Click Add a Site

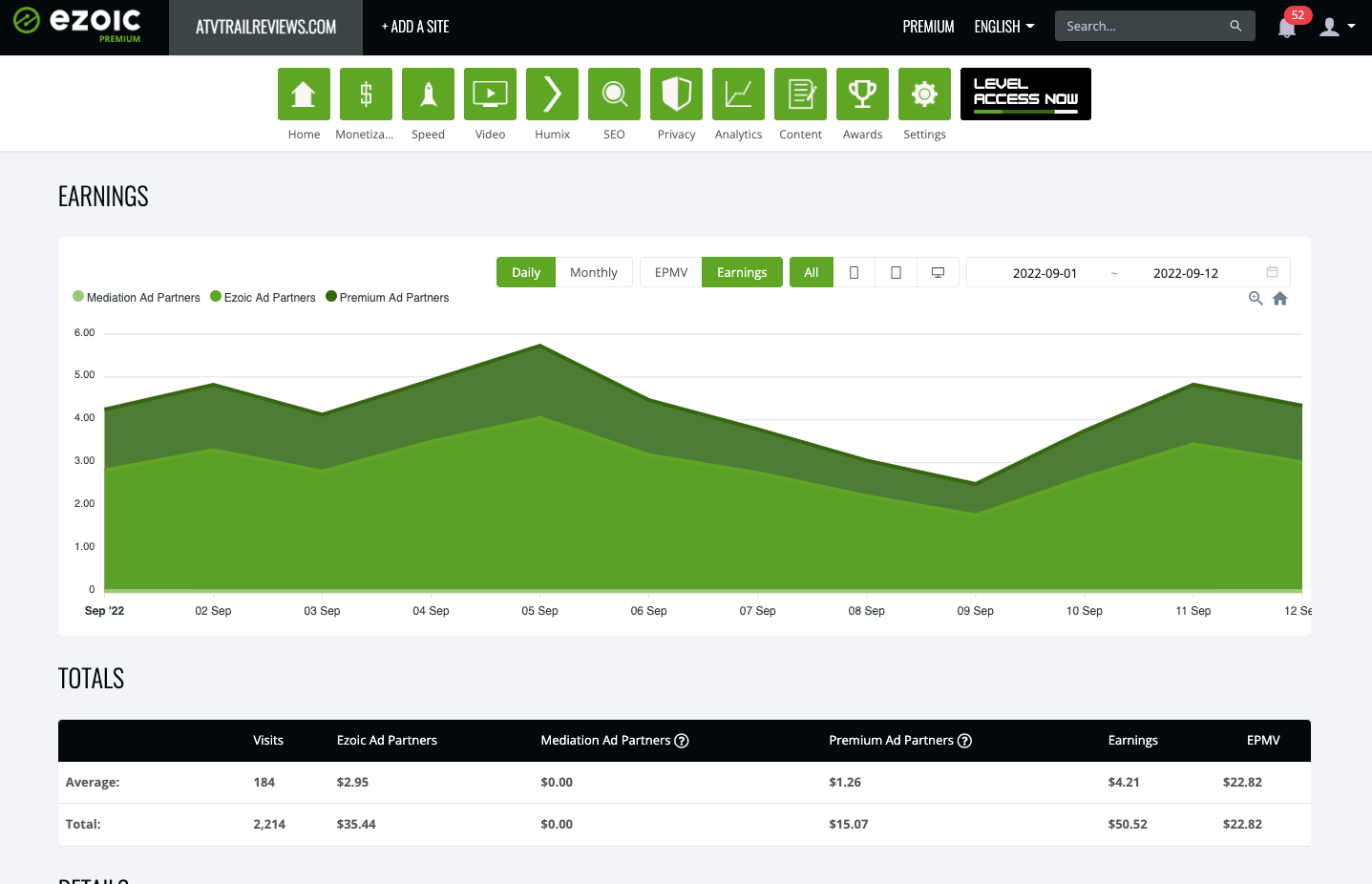pyautogui.click(x=415, y=27)
